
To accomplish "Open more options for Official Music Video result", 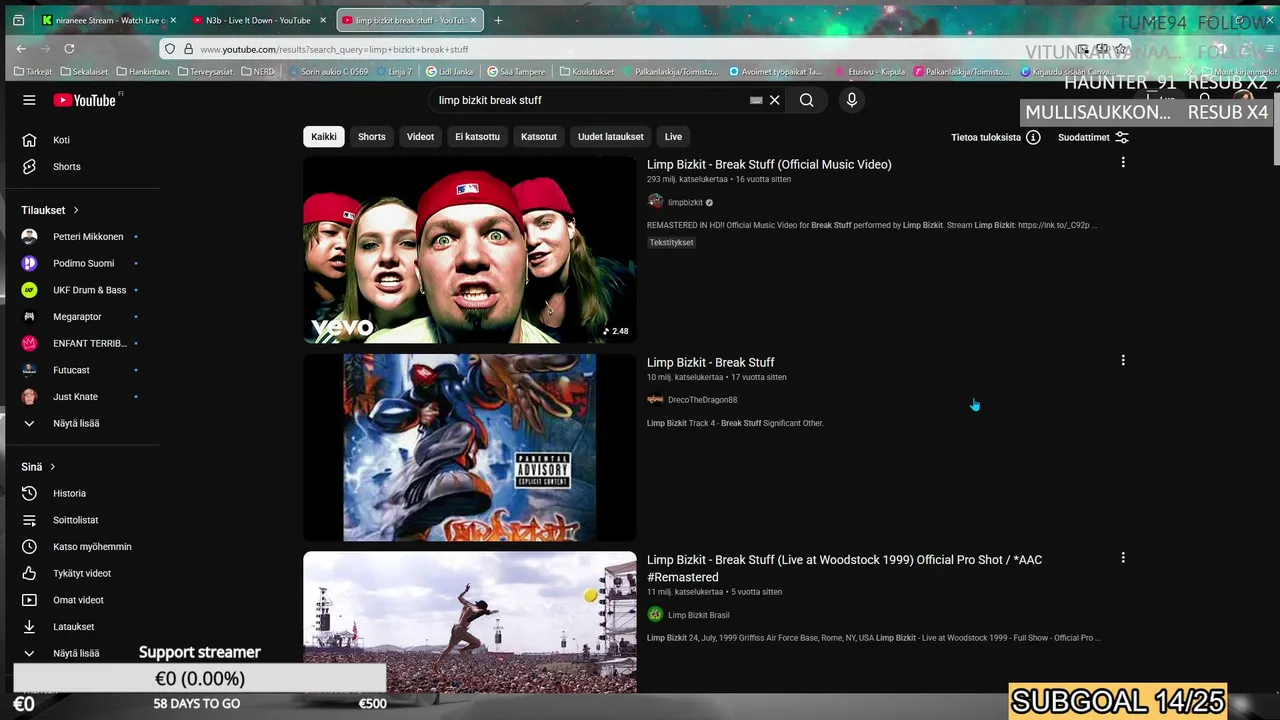I will point(1123,162).
